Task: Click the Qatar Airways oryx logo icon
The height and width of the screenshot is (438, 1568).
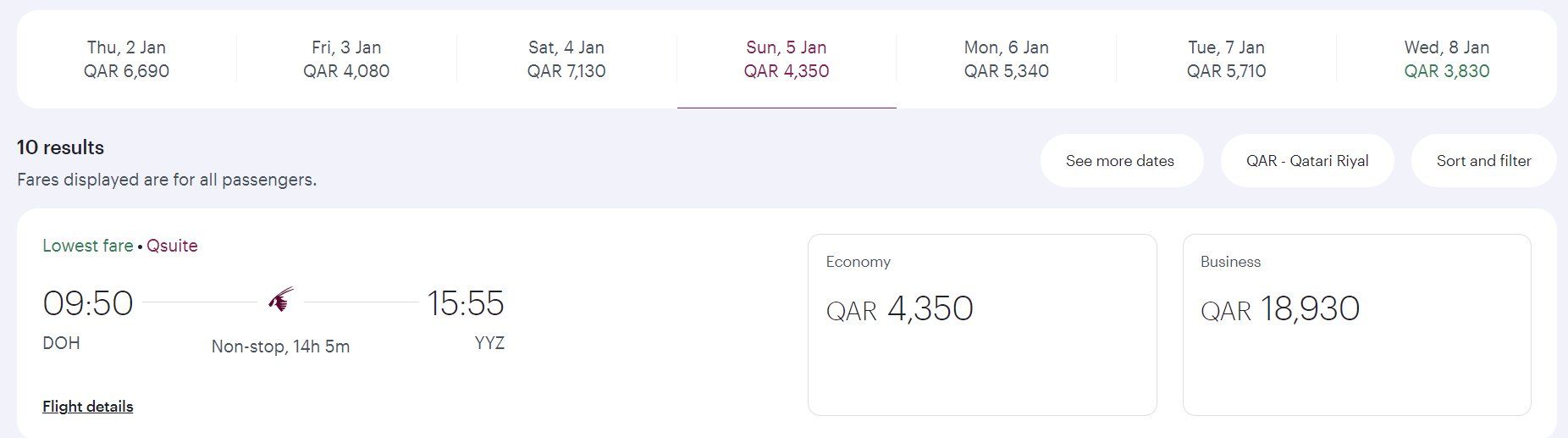Action: pyautogui.click(x=281, y=301)
